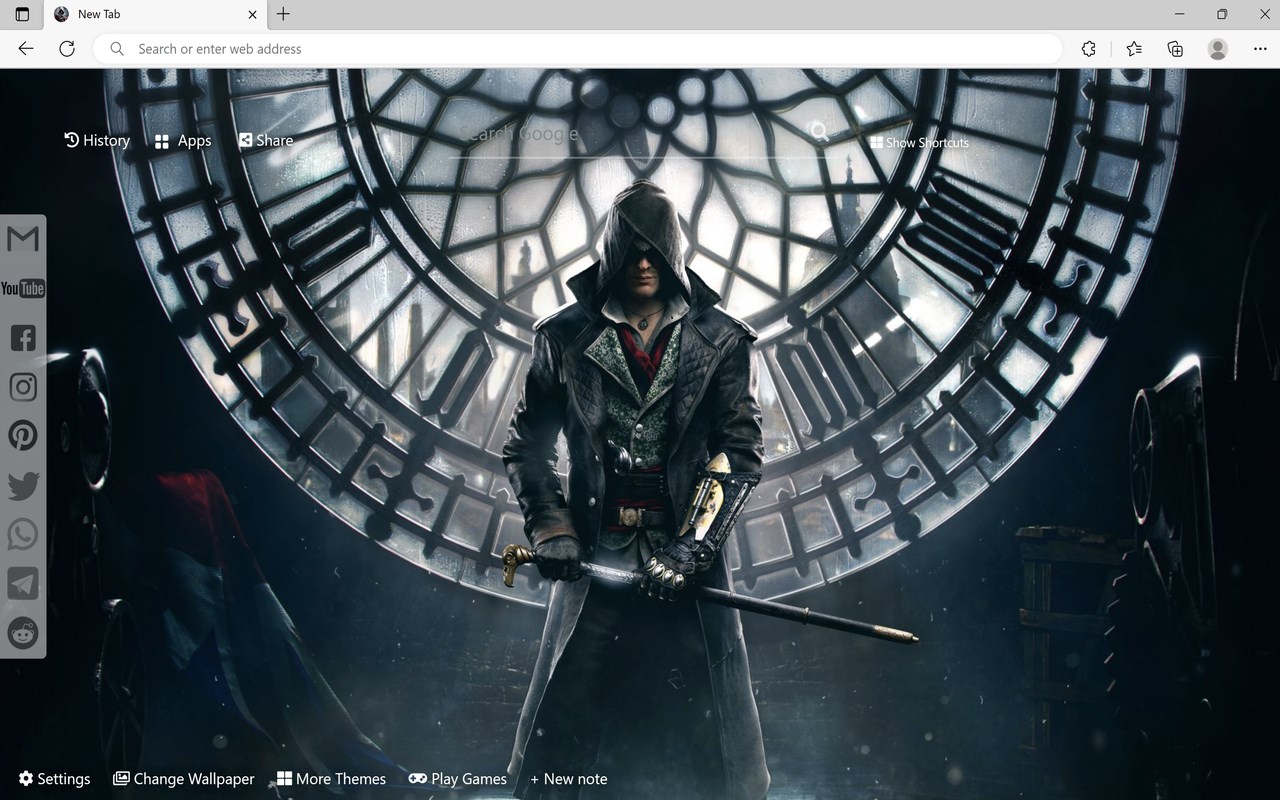
Task: Open the tab actions menu
Action: pyautogui.click(x=22, y=14)
